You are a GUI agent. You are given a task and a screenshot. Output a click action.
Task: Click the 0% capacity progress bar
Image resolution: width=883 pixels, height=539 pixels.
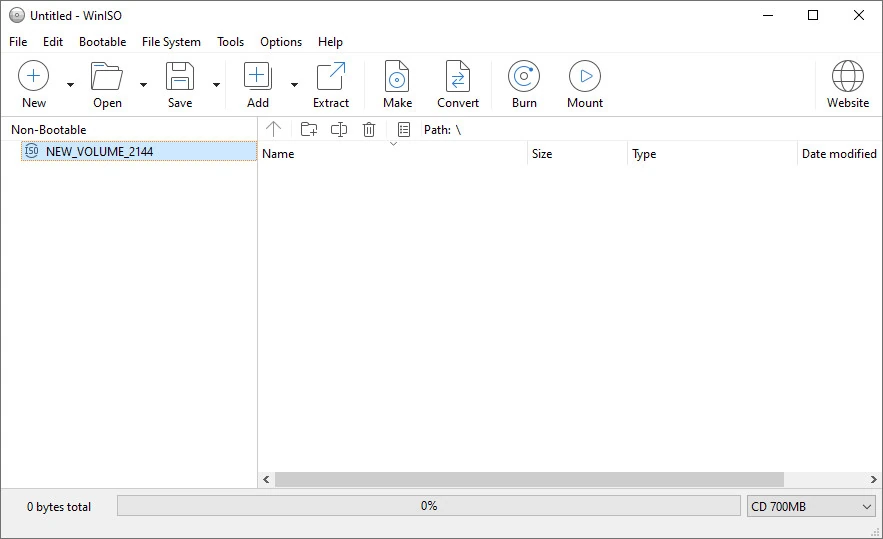[429, 506]
